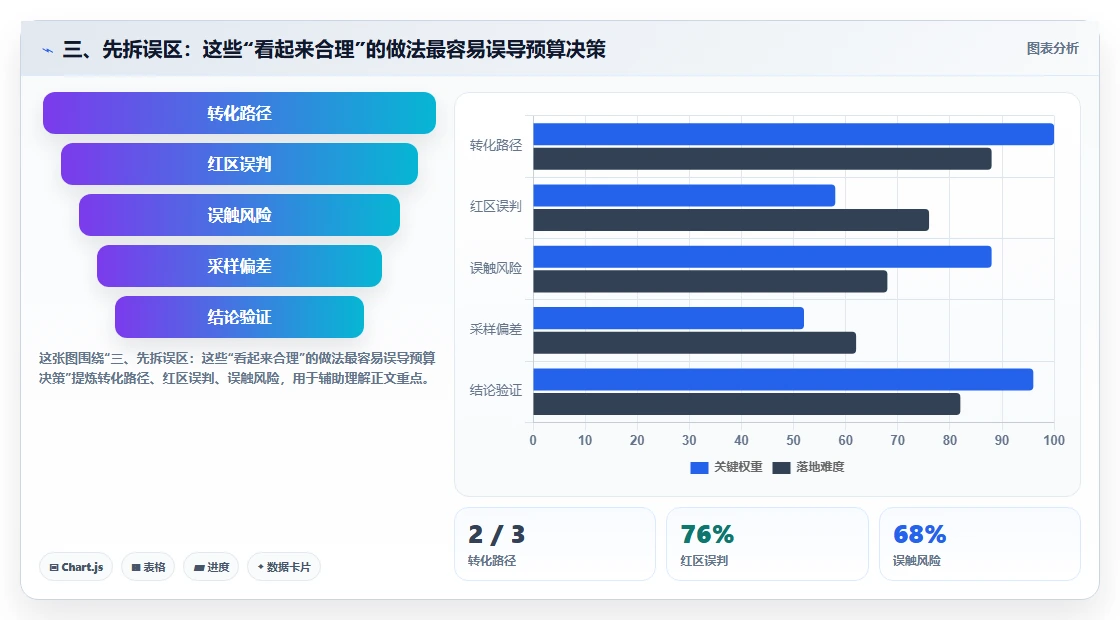Click the small icon before the section title
Screen dimensions: 1120x620
pyautogui.click(x=48, y=50)
